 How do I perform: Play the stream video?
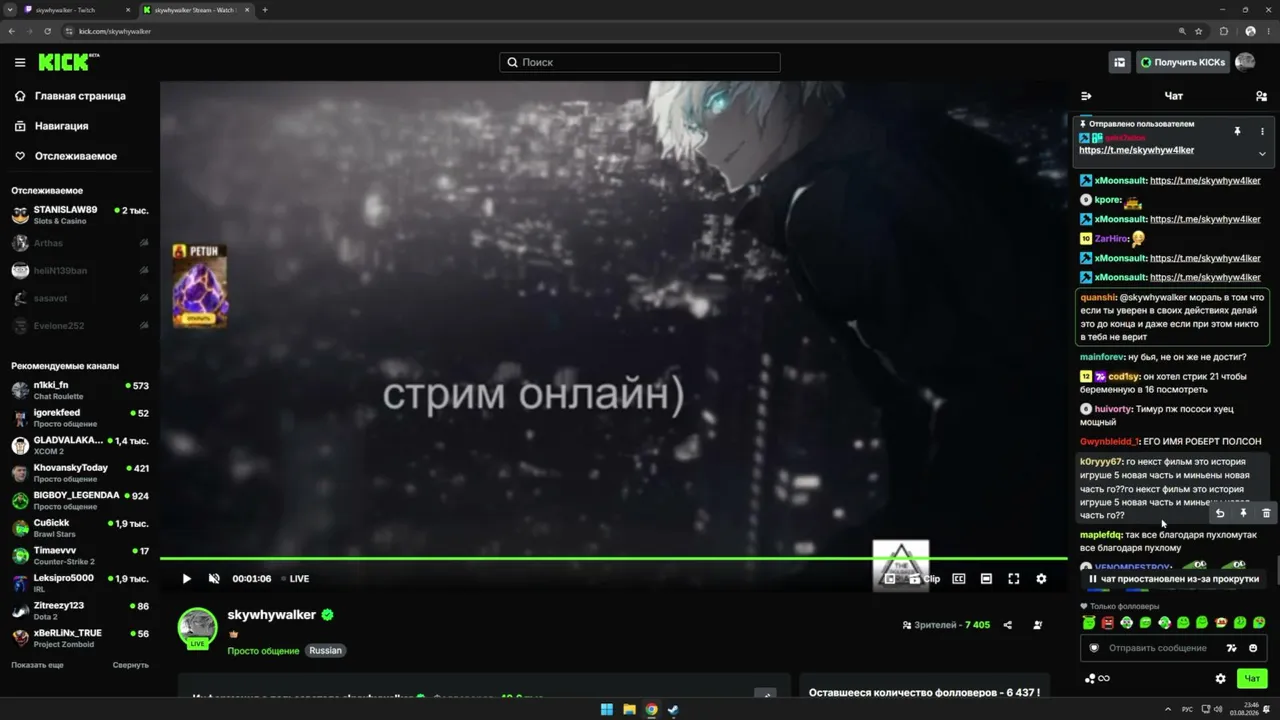pos(186,578)
